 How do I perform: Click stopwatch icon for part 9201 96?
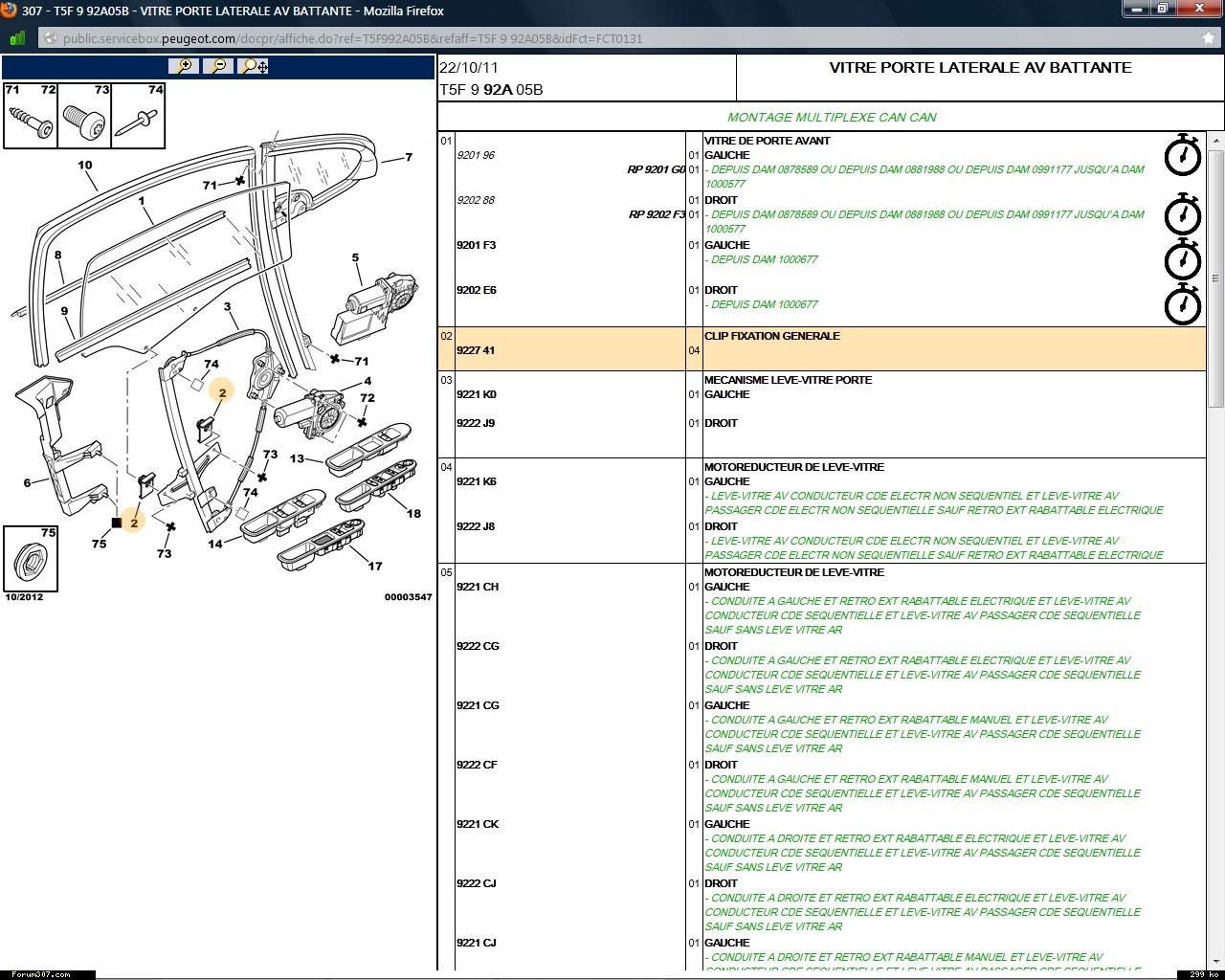coord(1182,155)
